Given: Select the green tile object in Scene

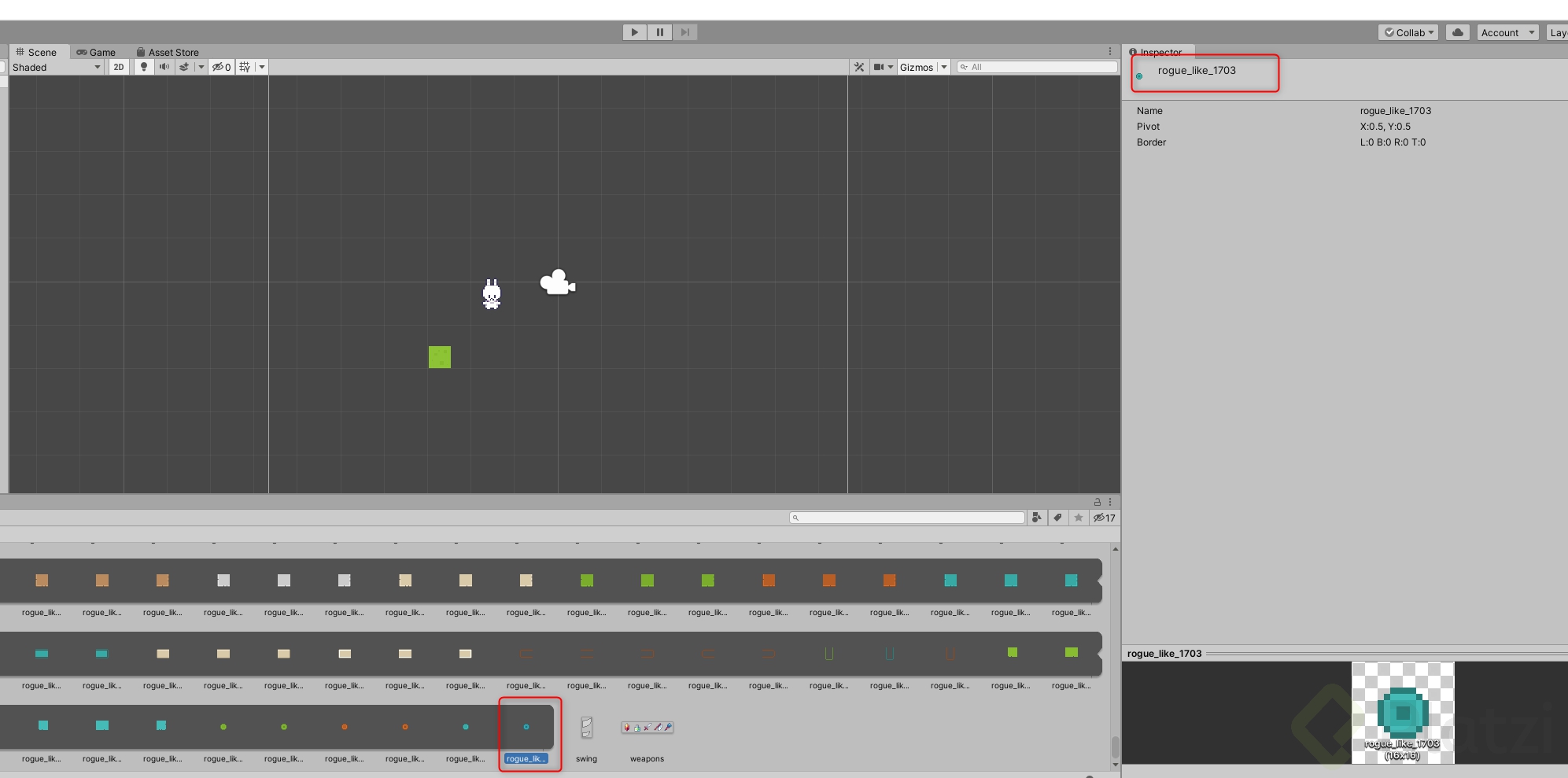Looking at the screenshot, I should tap(440, 357).
